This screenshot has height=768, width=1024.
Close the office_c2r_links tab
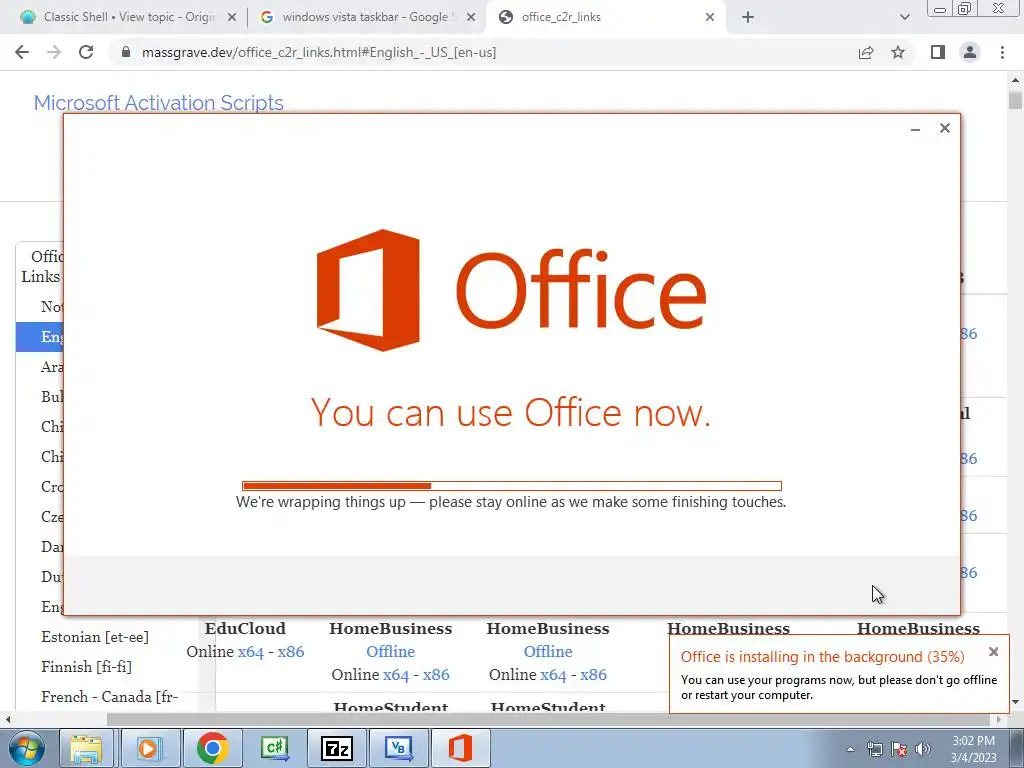[x=710, y=18]
